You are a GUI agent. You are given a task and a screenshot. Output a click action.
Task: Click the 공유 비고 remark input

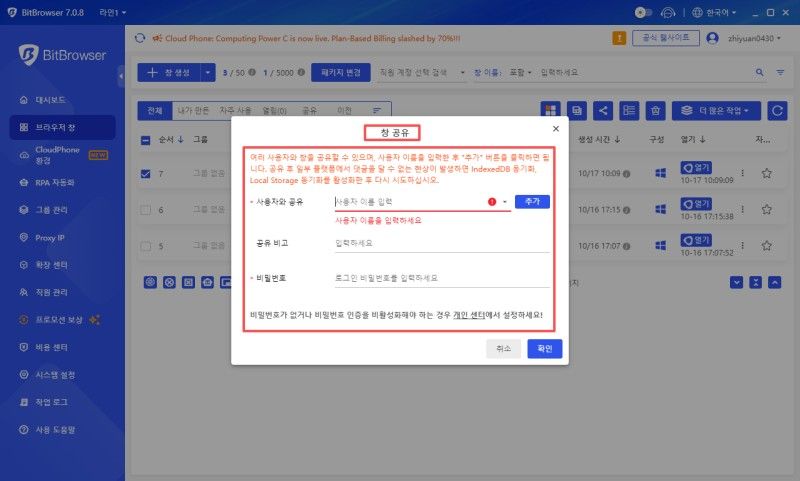coord(442,243)
